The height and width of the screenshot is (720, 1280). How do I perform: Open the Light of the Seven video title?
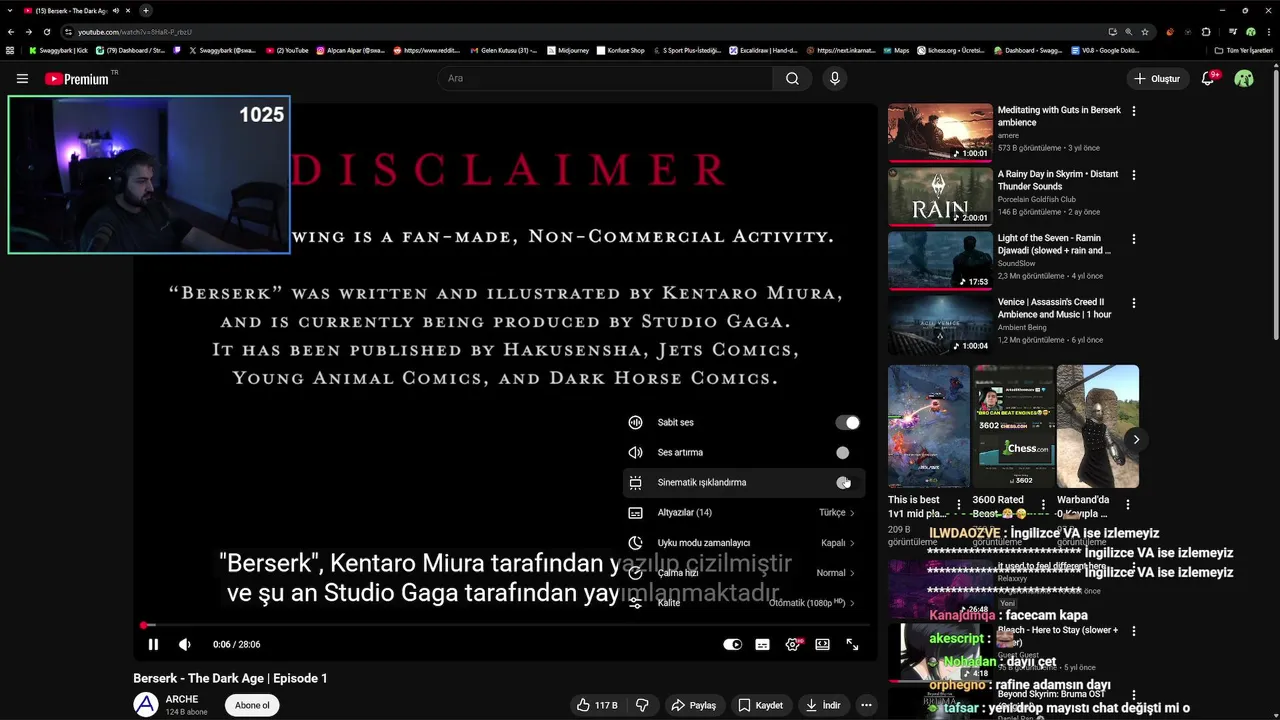coord(1054,245)
